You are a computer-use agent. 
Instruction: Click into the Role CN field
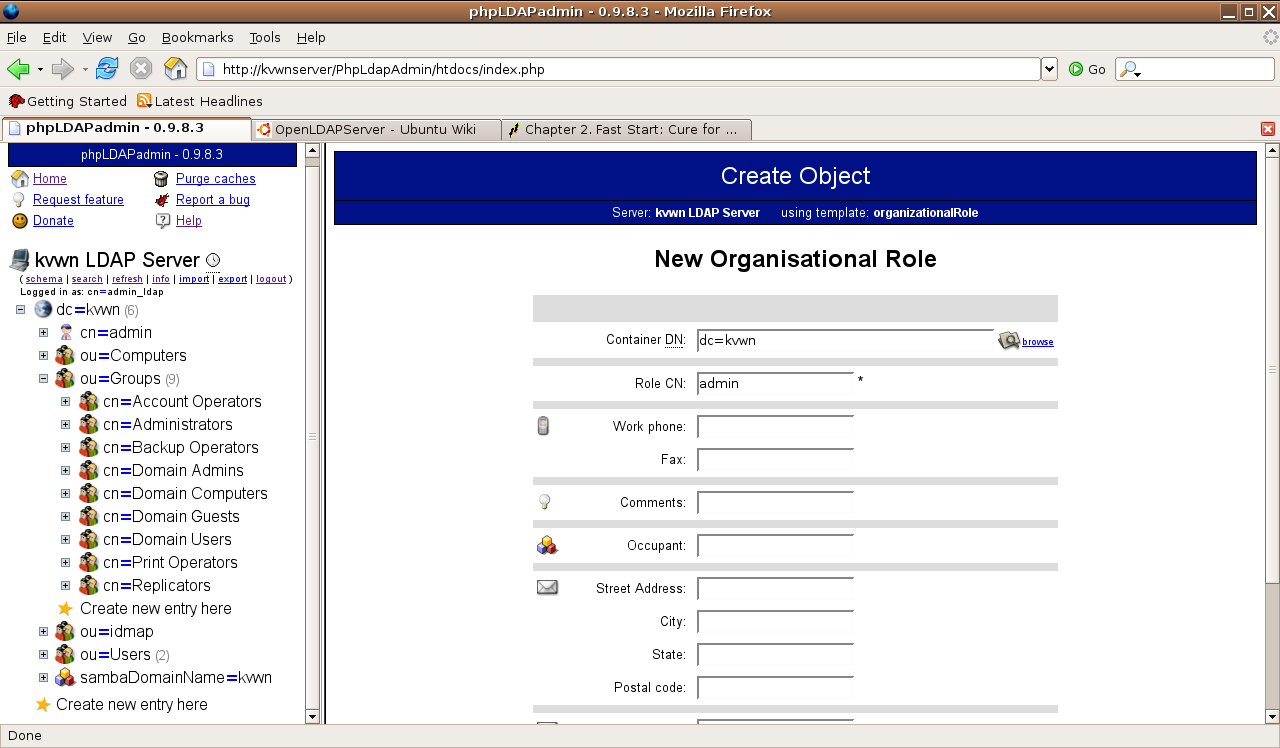pyautogui.click(x=775, y=383)
